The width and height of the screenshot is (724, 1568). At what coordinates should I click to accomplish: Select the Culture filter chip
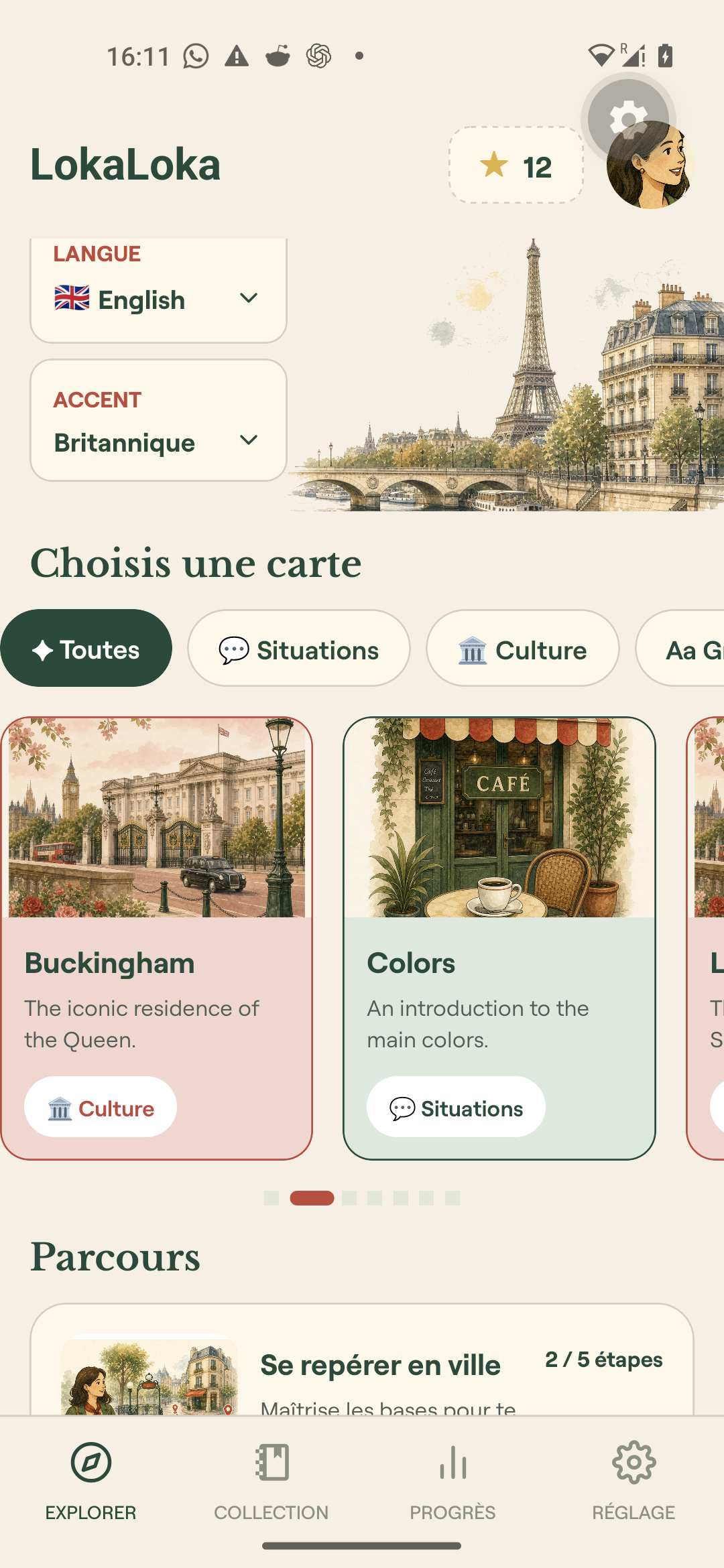(x=523, y=648)
